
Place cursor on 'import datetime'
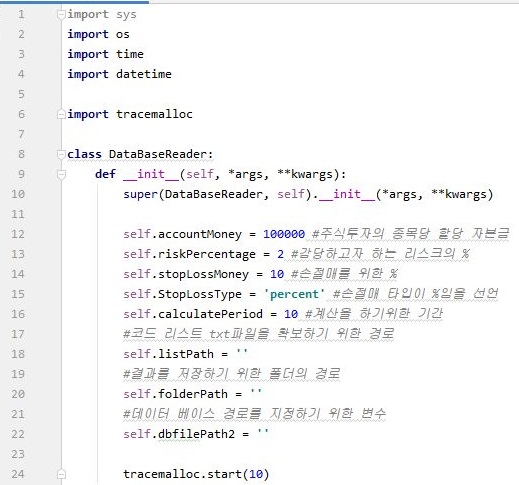click(119, 74)
